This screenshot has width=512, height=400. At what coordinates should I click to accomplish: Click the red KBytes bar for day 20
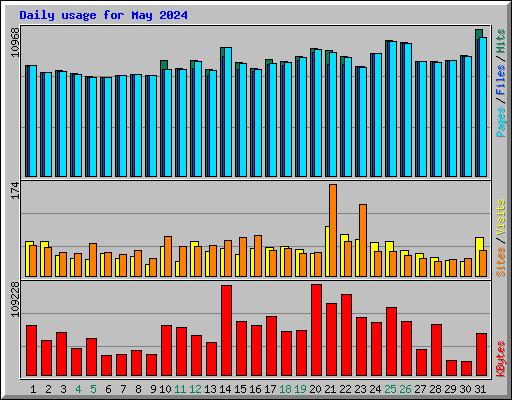[x=316, y=330]
